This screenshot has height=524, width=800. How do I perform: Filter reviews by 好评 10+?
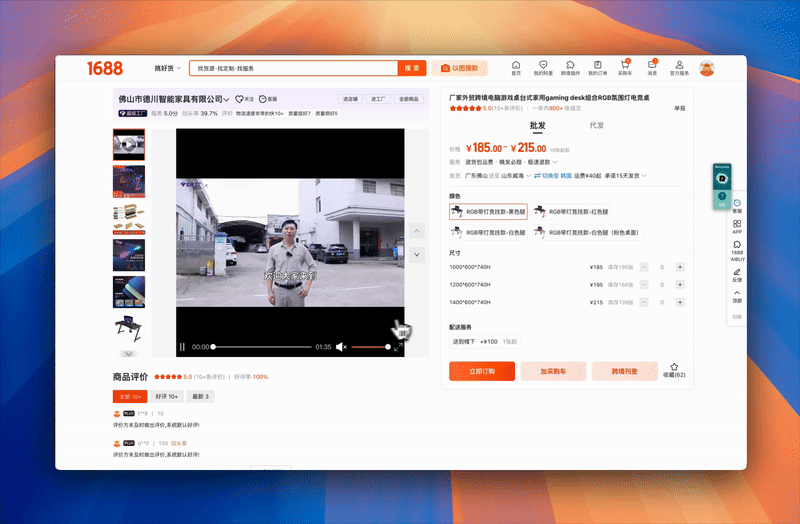click(x=167, y=397)
